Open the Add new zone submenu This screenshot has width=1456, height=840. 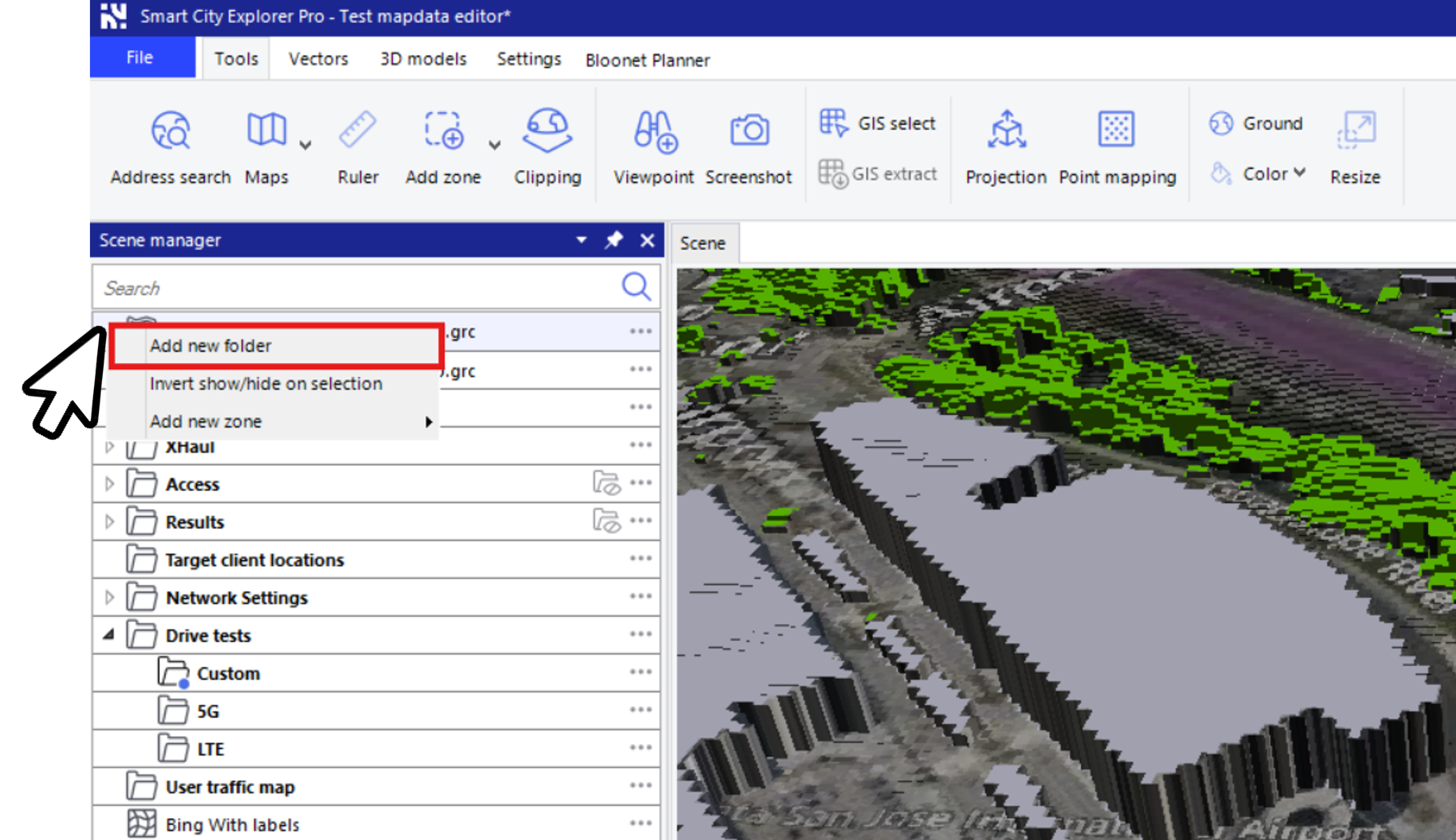point(274,421)
